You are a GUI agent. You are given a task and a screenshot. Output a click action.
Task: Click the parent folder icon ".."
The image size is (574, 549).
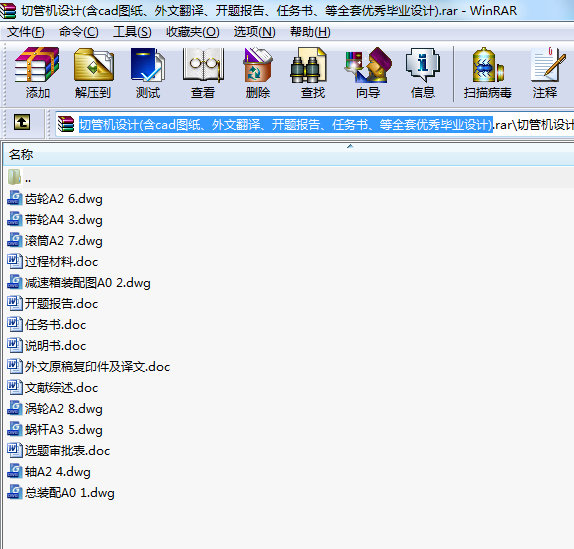pyautogui.click(x=15, y=177)
